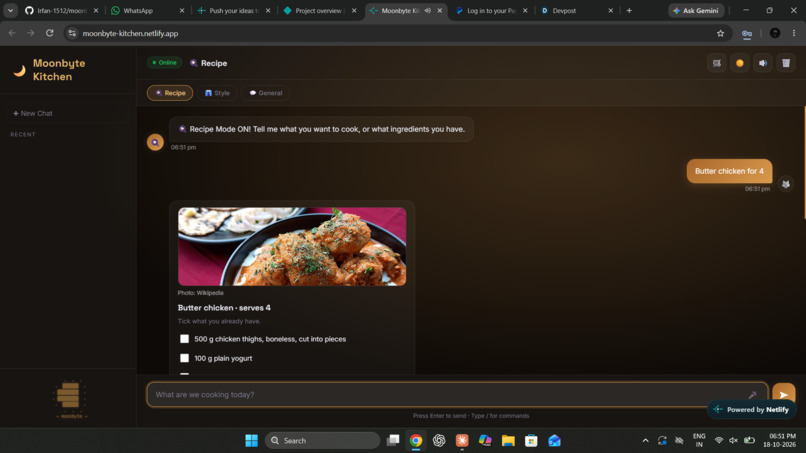Viewport: 806px width, 453px height.
Task: Click the shopping cart icon in header
Action: coord(717,63)
